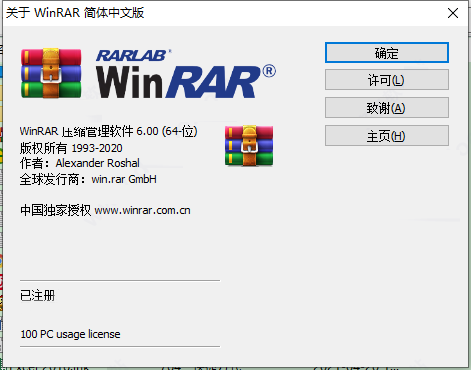
Task: Click the 已注册 registered status text
Action: [37, 295]
